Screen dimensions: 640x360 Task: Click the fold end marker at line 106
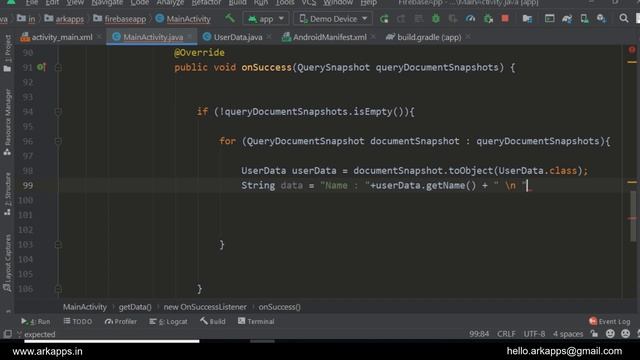coord(58,289)
